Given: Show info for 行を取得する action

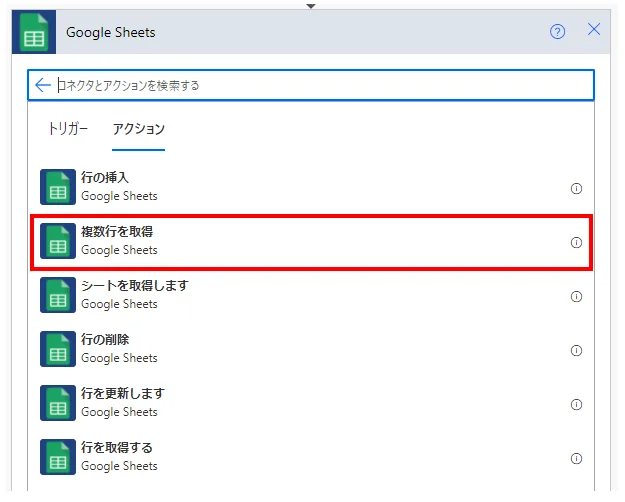Looking at the screenshot, I should click(x=576, y=458).
